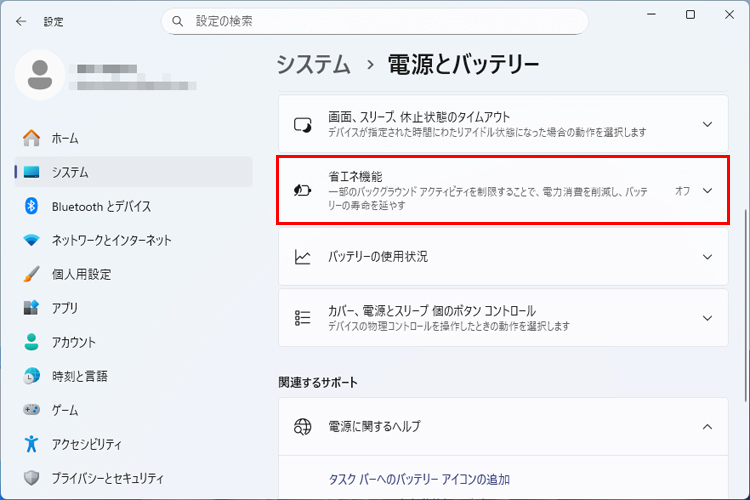Open Home in the sidebar
Image resolution: width=750 pixels, height=500 pixels.
point(65,138)
